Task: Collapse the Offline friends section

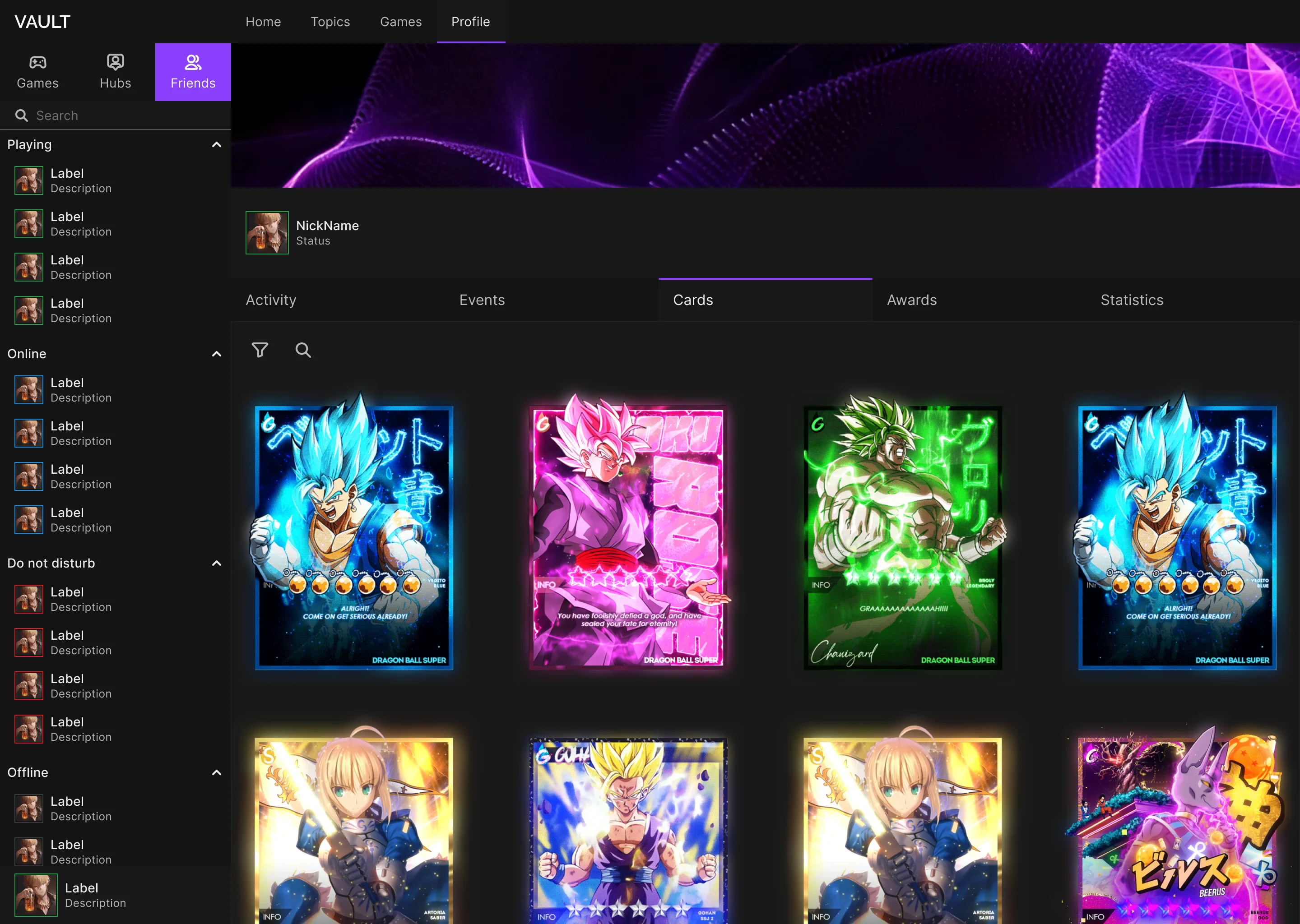Action: (216, 773)
